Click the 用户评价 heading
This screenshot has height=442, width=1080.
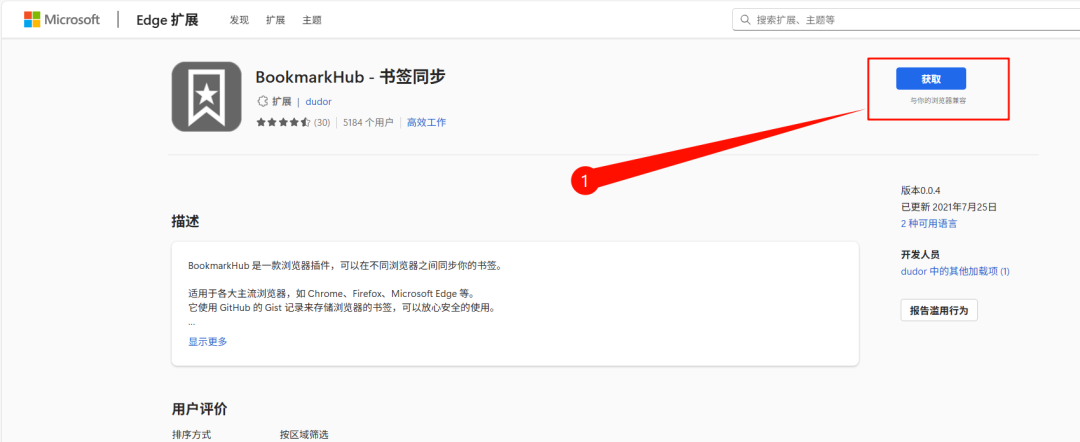[200, 409]
